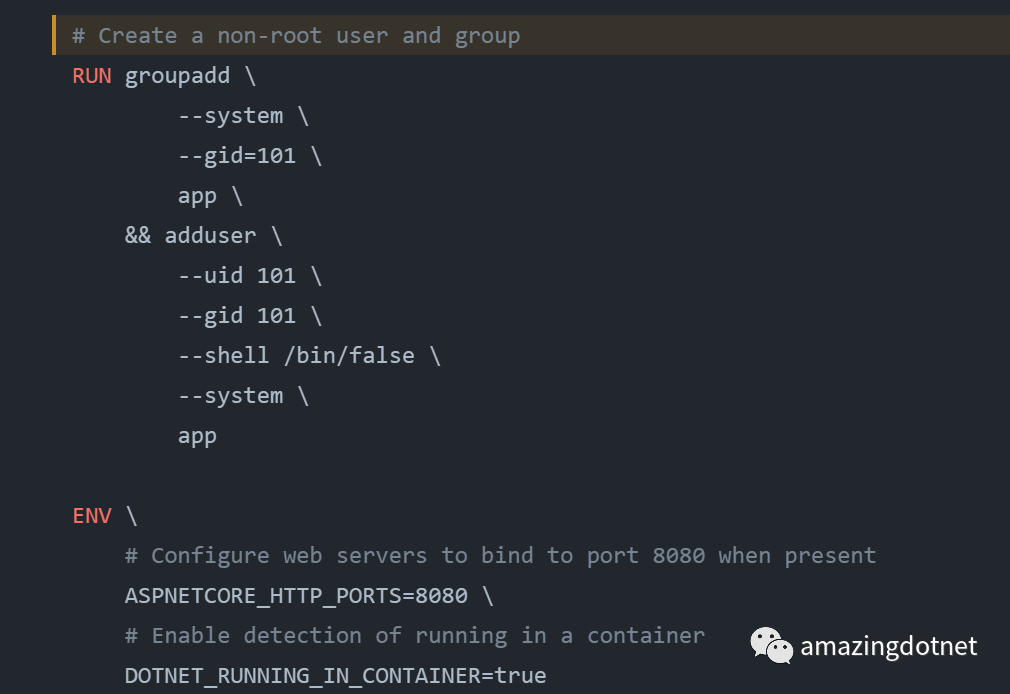1010x694 pixels.
Task: Click the --system option under groupadd
Action: coord(230,116)
